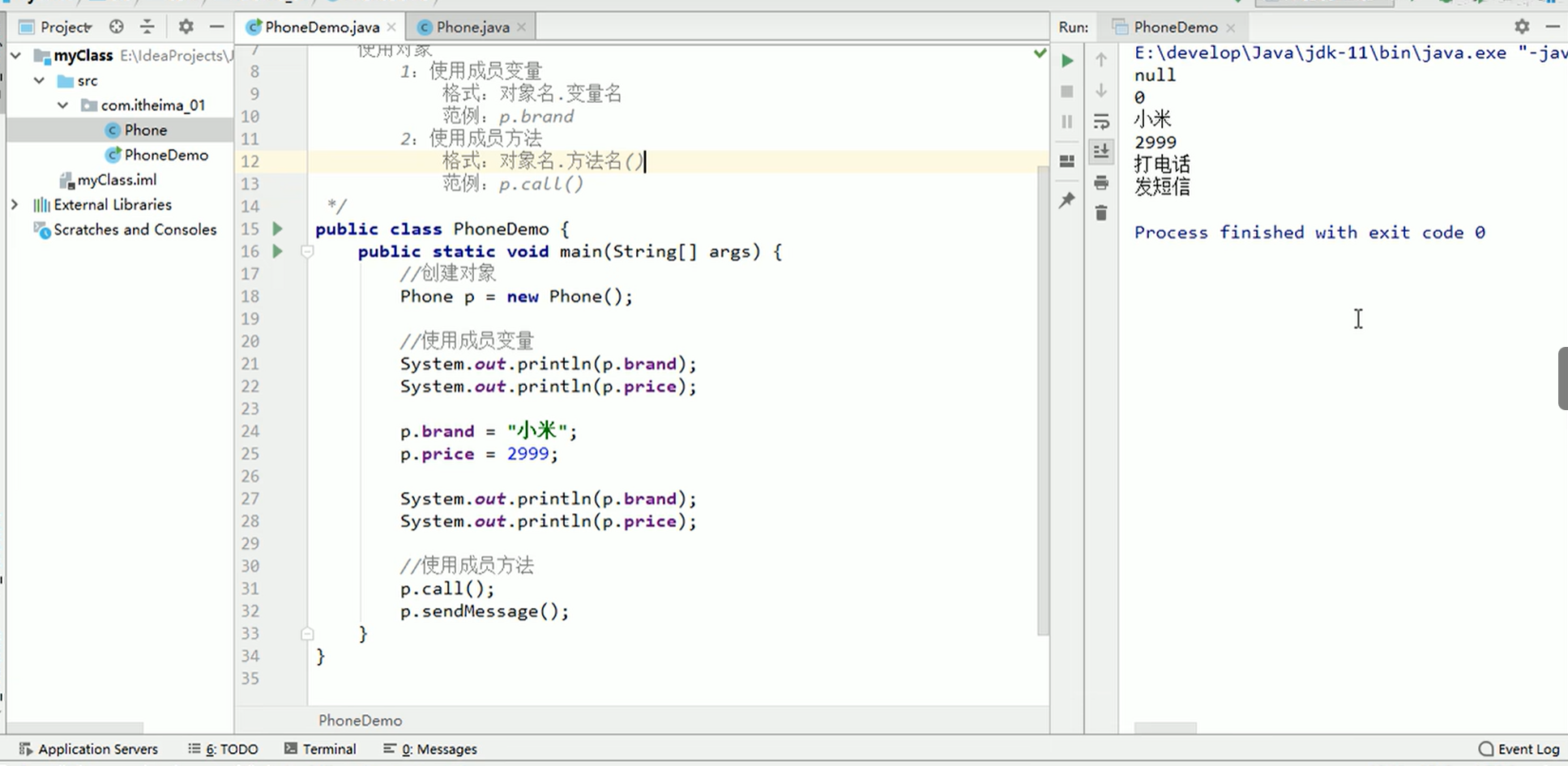Click run gutter arrow on line 16

(277, 251)
